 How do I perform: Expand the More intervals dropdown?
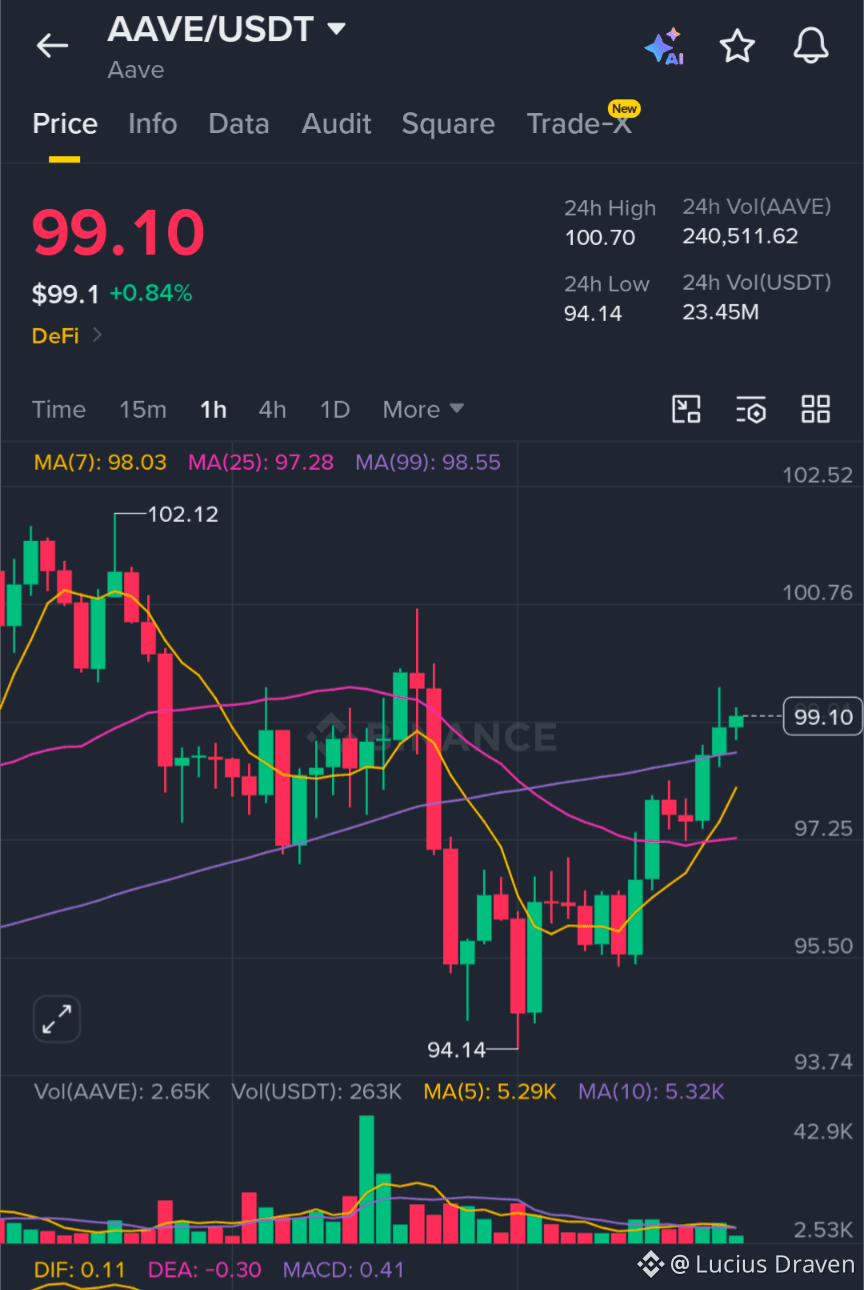coord(423,410)
